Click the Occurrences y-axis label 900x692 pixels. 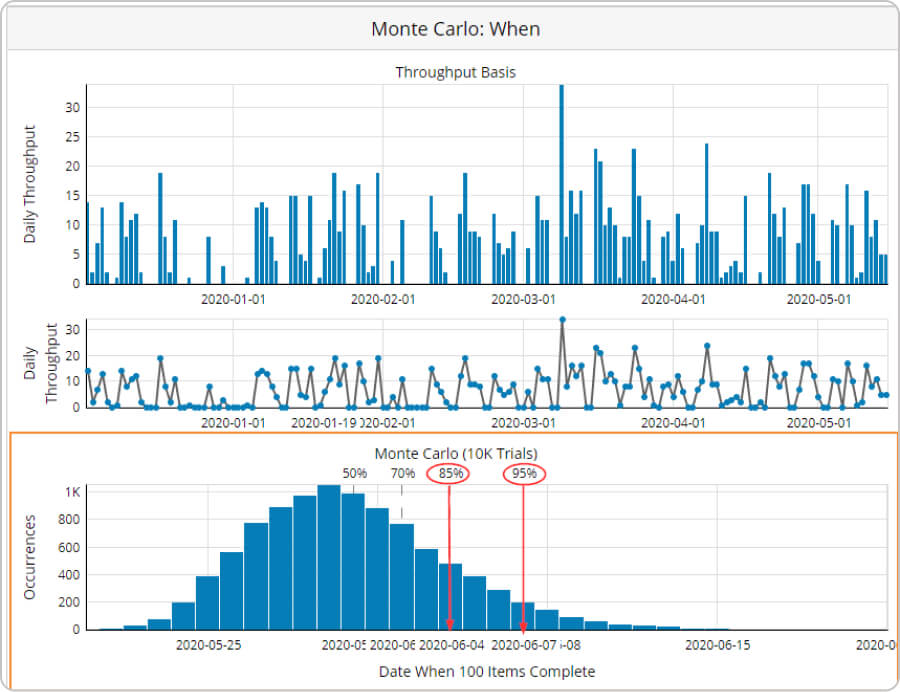click(x=30, y=557)
